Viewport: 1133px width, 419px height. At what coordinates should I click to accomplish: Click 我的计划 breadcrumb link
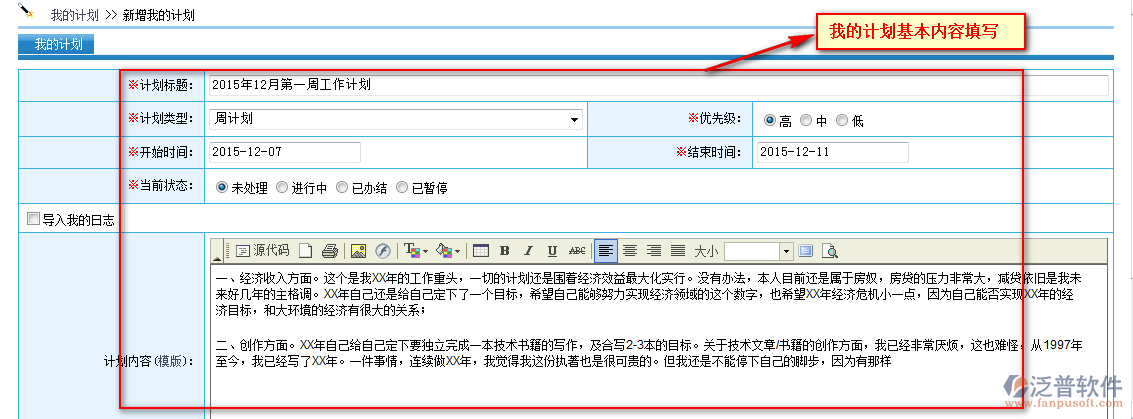coord(74,14)
